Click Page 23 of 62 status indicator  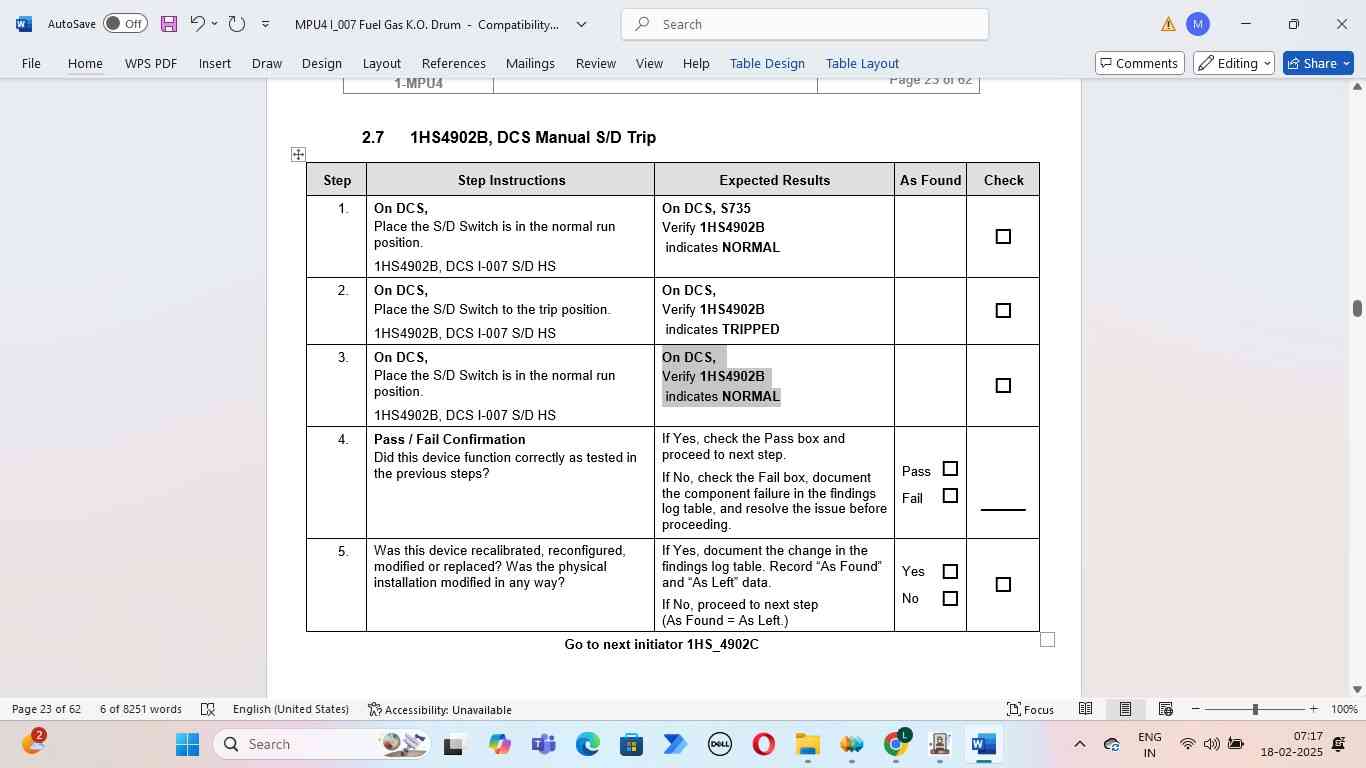46,709
